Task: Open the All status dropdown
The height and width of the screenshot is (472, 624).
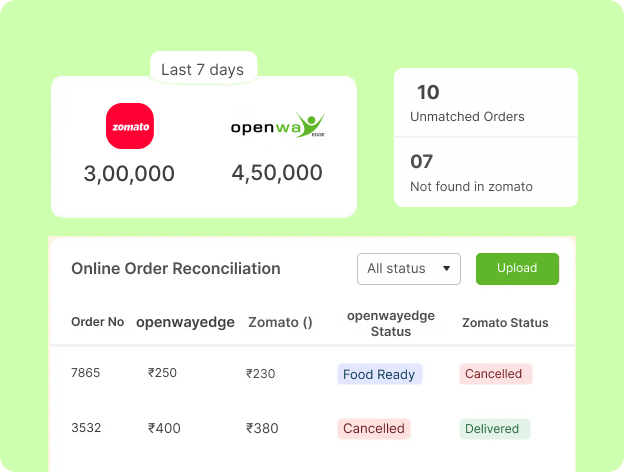Action: coord(409,269)
